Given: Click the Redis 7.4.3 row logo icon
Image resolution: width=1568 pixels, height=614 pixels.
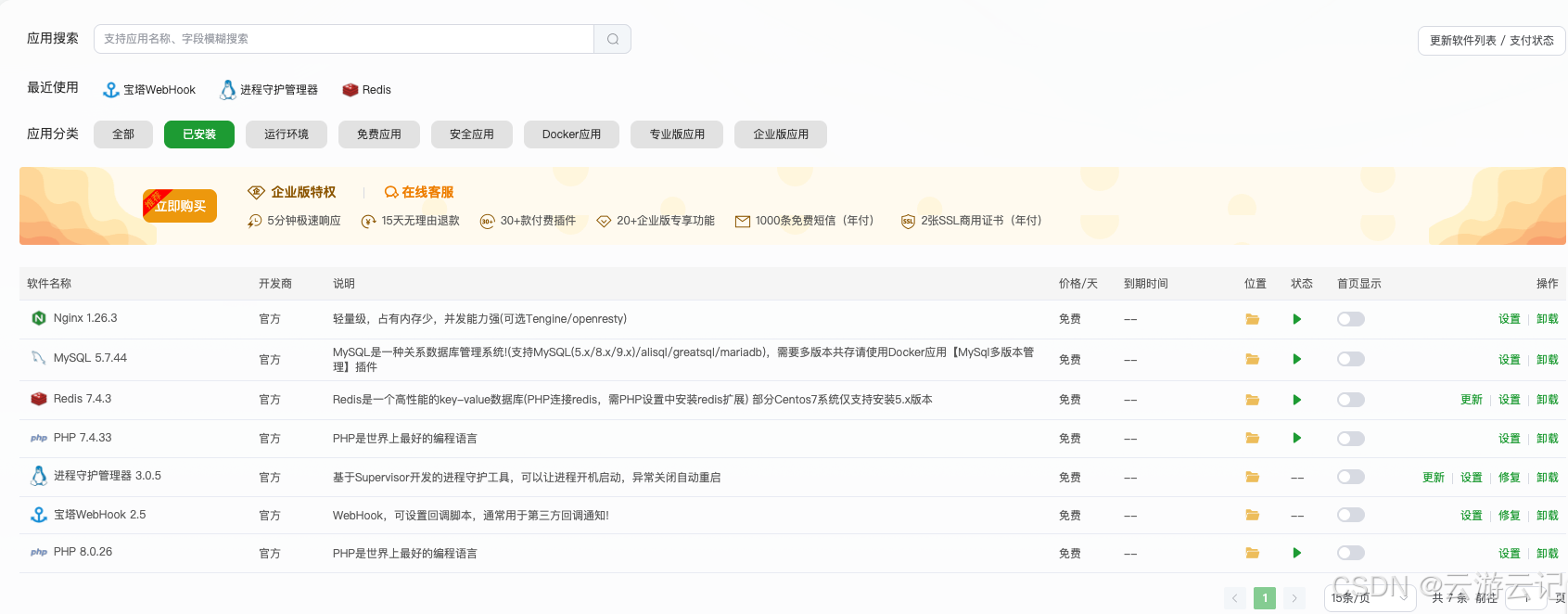Looking at the screenshot, I should tap(39, 399).
